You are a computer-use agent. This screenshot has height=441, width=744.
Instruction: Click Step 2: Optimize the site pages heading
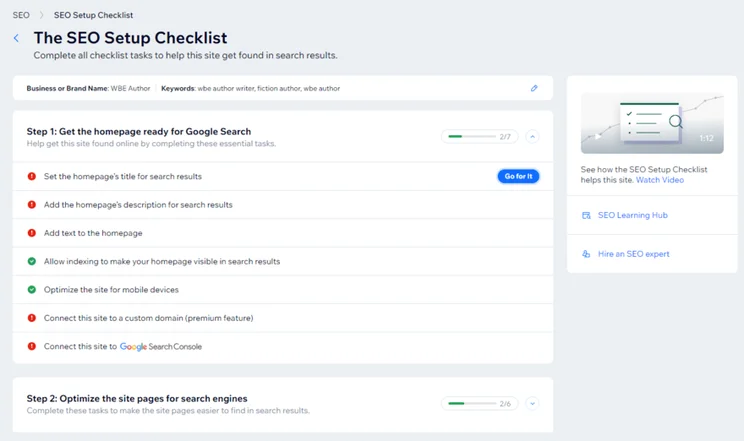(137, 398)
